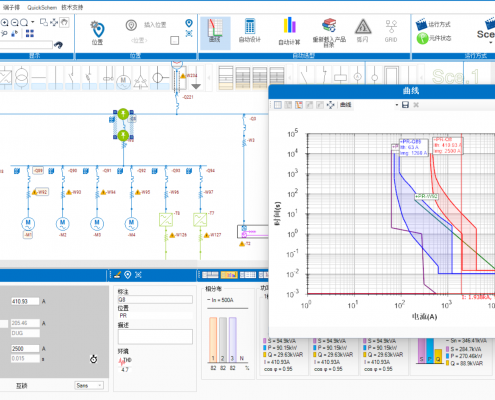
Task: Click the 自动设计 calculator icon
Action: pyautogui.click(x=250, y=31)
